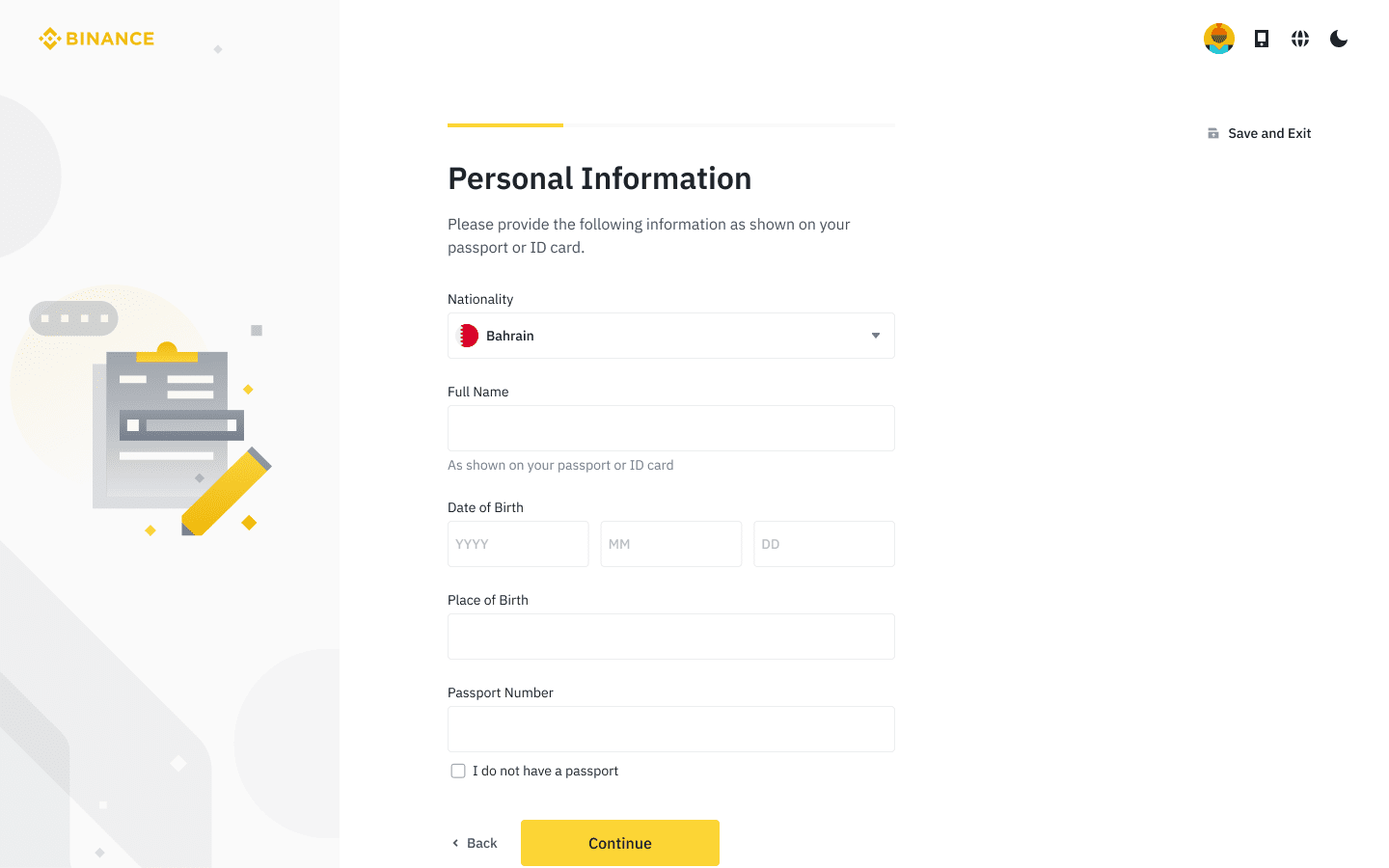Go Back to previous step
Screen dimensions: 1389x868
pos(481,843)
